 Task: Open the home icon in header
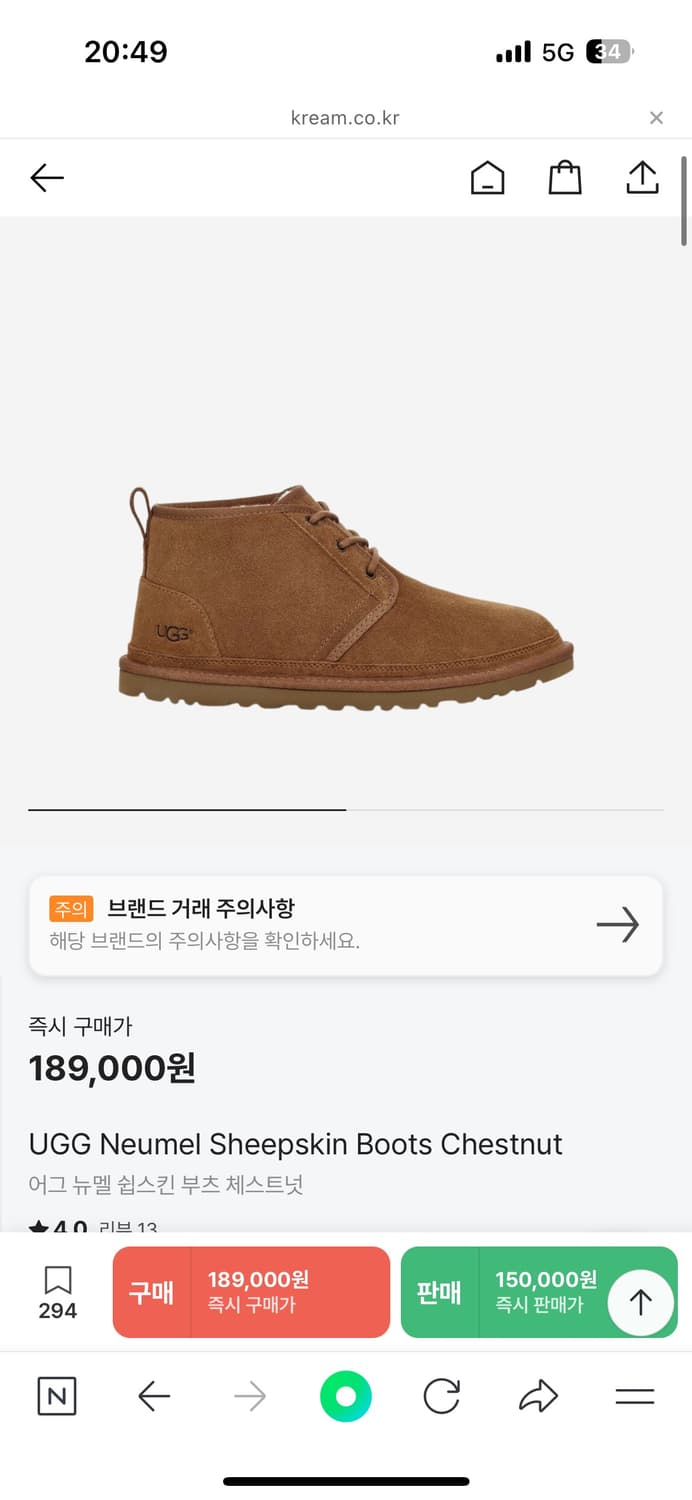pyautogui.click(x=487, y=178)
